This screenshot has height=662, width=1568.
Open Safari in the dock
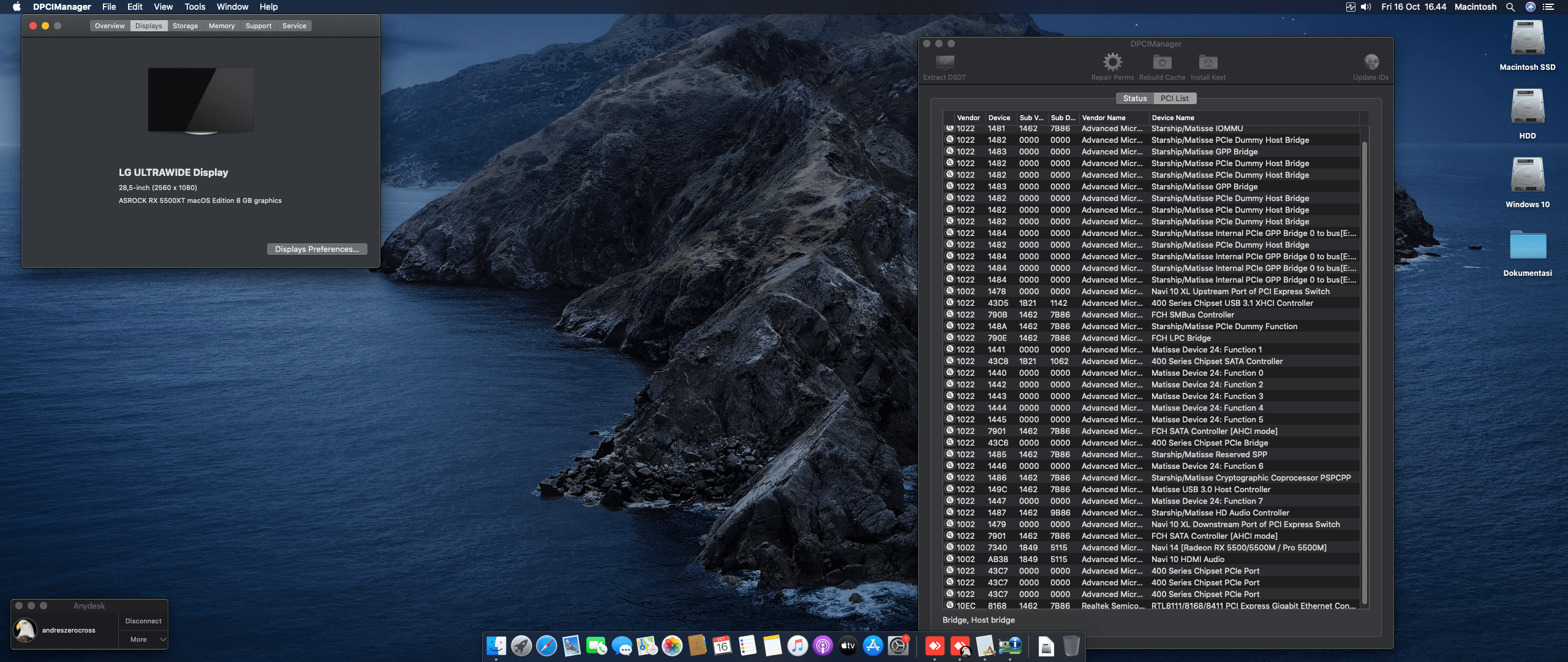click(546, 645)
